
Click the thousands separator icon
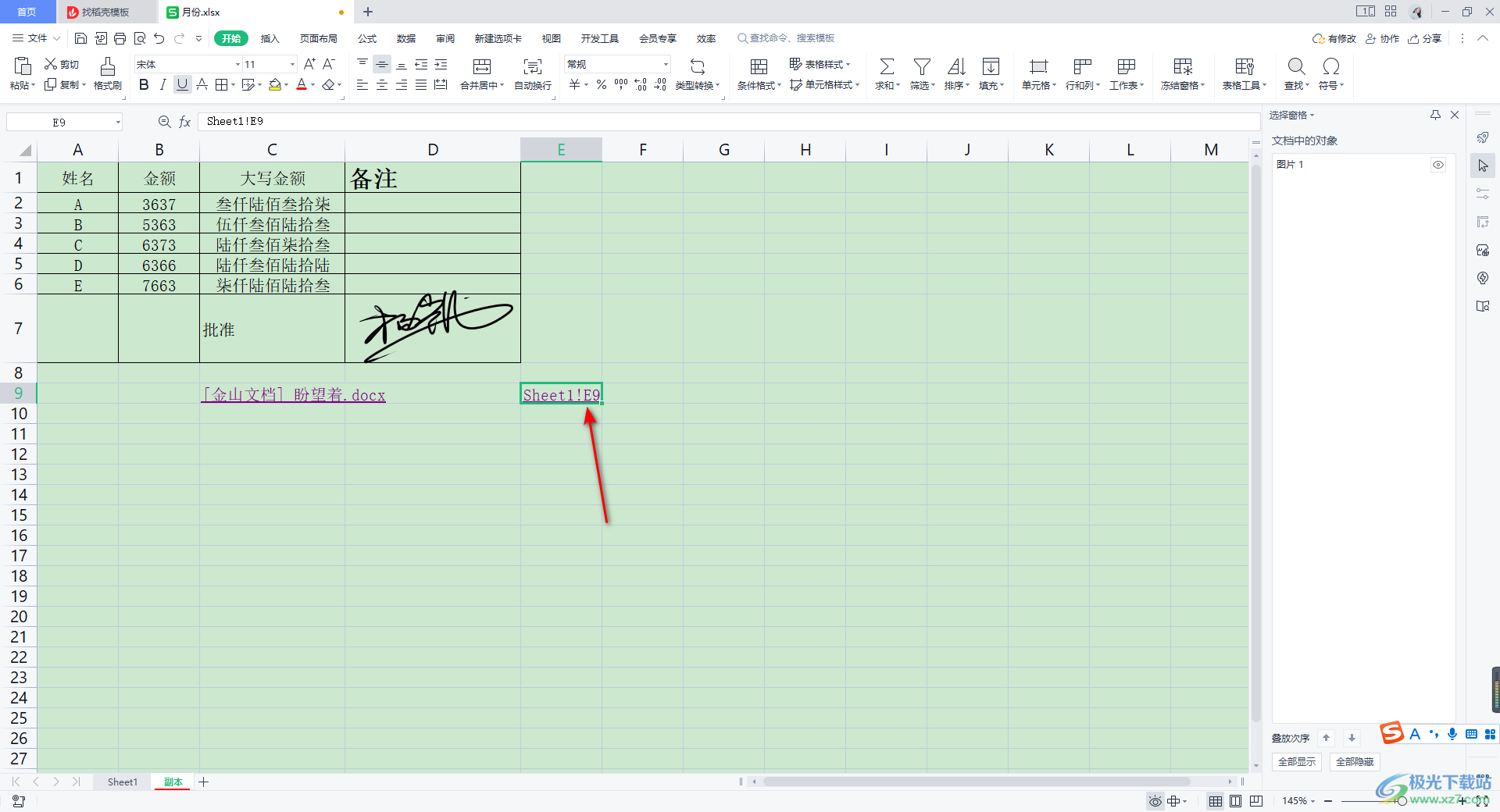[621, 84]
